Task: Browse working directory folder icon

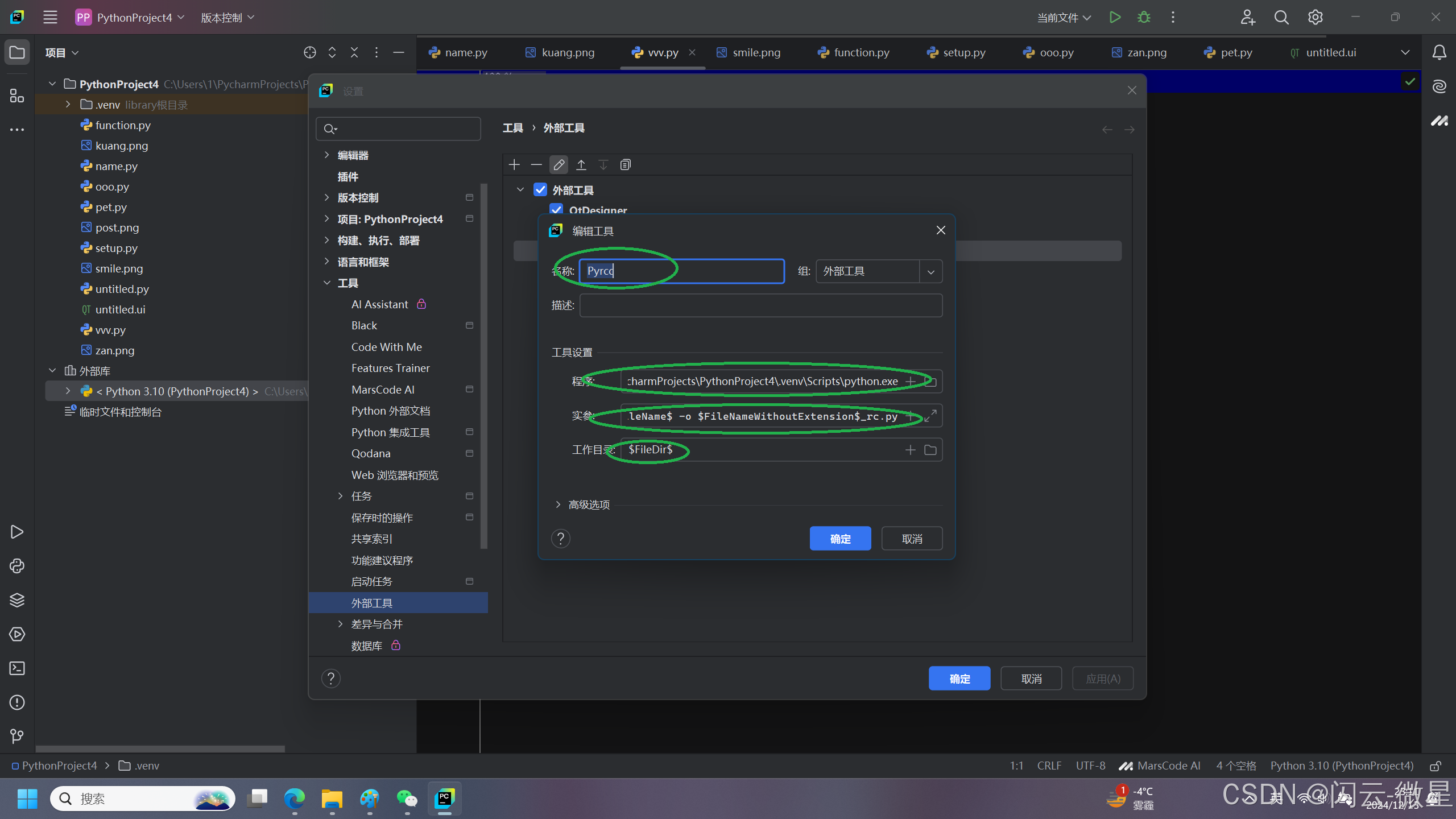Action: tap(930, 450)
